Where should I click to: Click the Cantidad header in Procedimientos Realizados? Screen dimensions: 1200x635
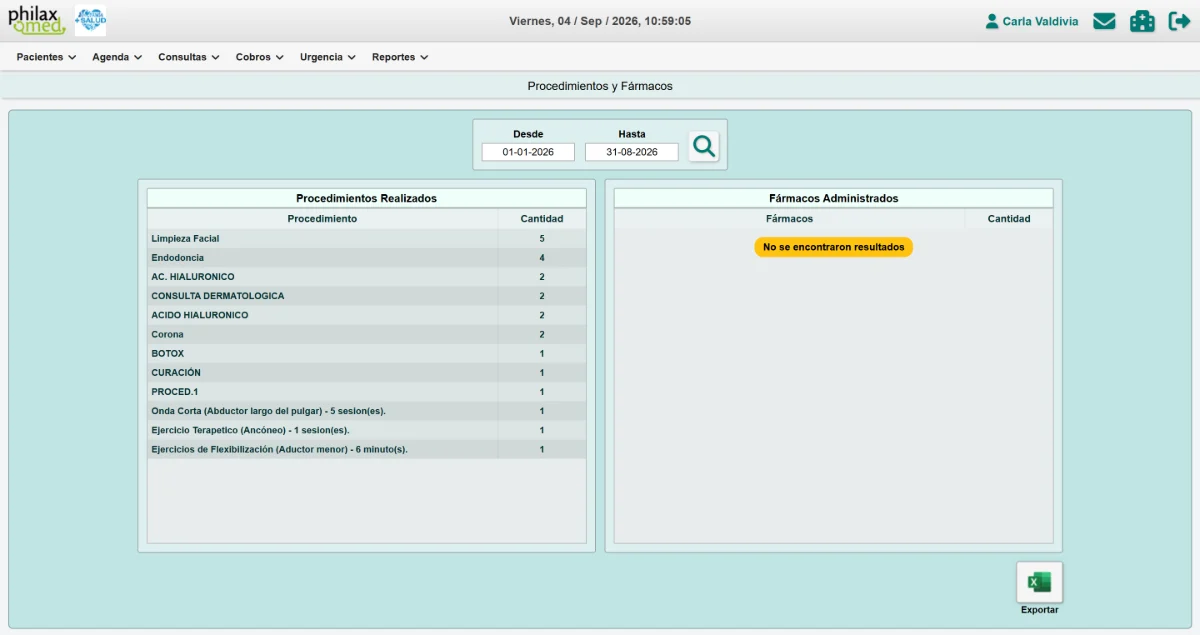pos(542,219)
